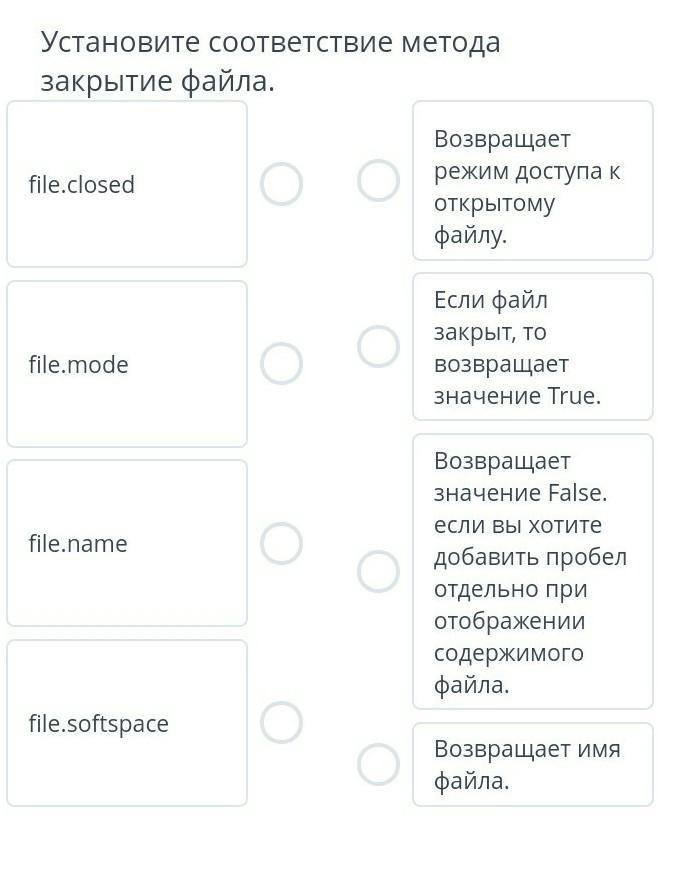Choose the 'добавить пробел отдельно' answer card
The image size is (673, 877).
[x=532, y=571]
